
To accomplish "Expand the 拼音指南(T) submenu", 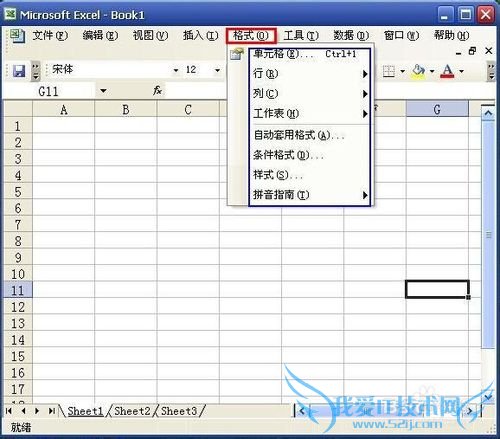I will (310, 195).
